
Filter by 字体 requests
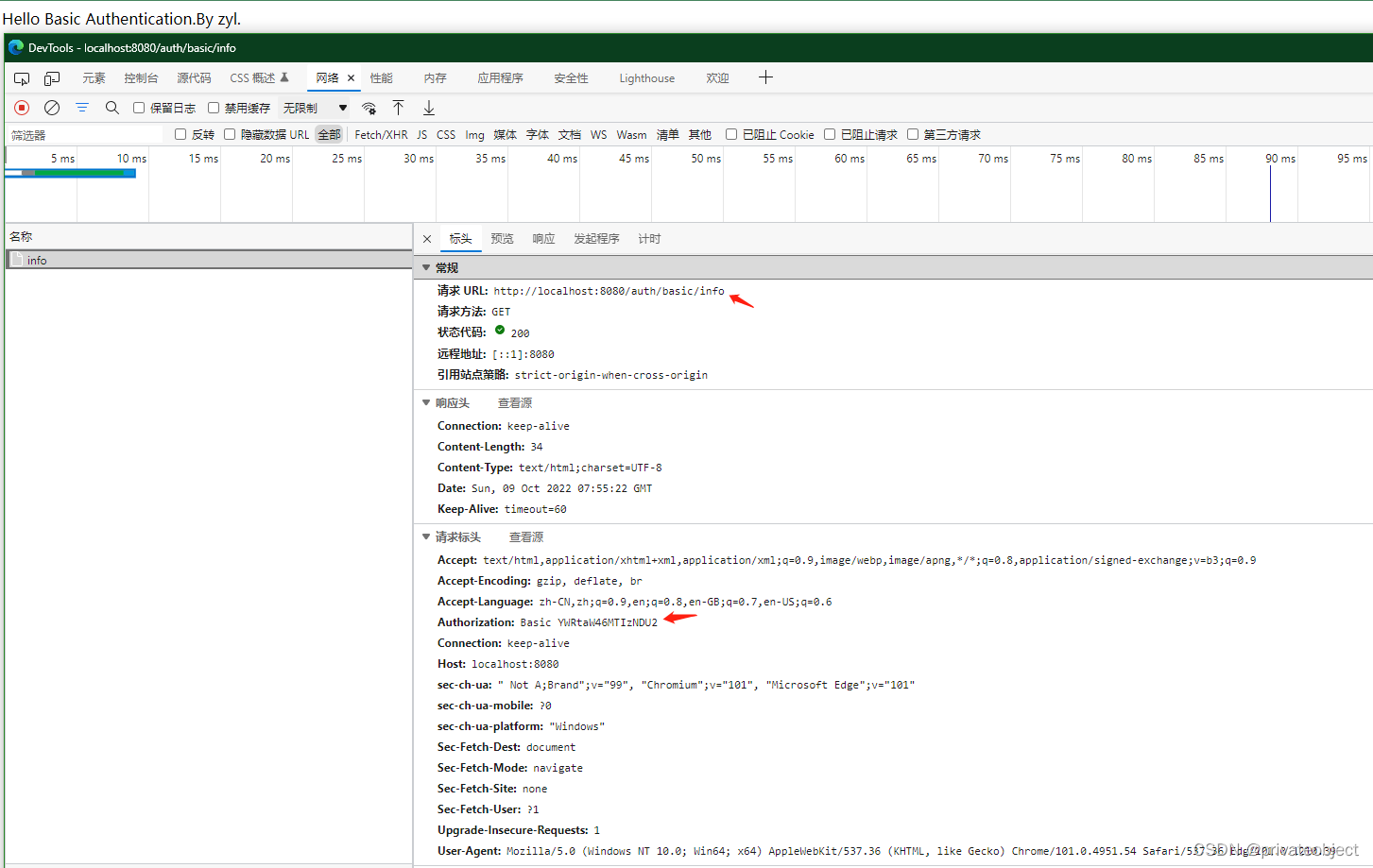tap(537, 135)
